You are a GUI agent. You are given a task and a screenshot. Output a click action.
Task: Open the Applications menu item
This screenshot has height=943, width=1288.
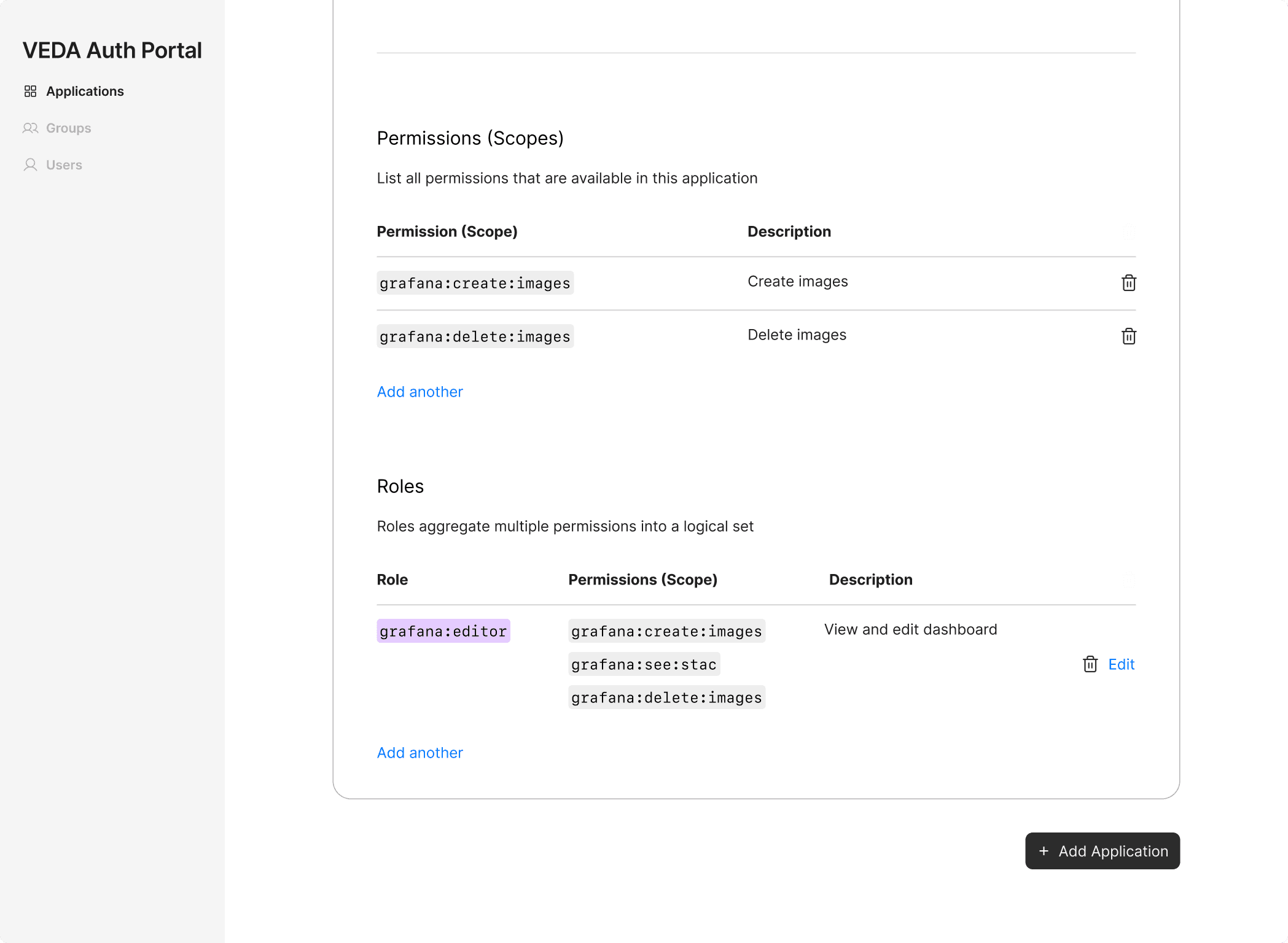85,91
